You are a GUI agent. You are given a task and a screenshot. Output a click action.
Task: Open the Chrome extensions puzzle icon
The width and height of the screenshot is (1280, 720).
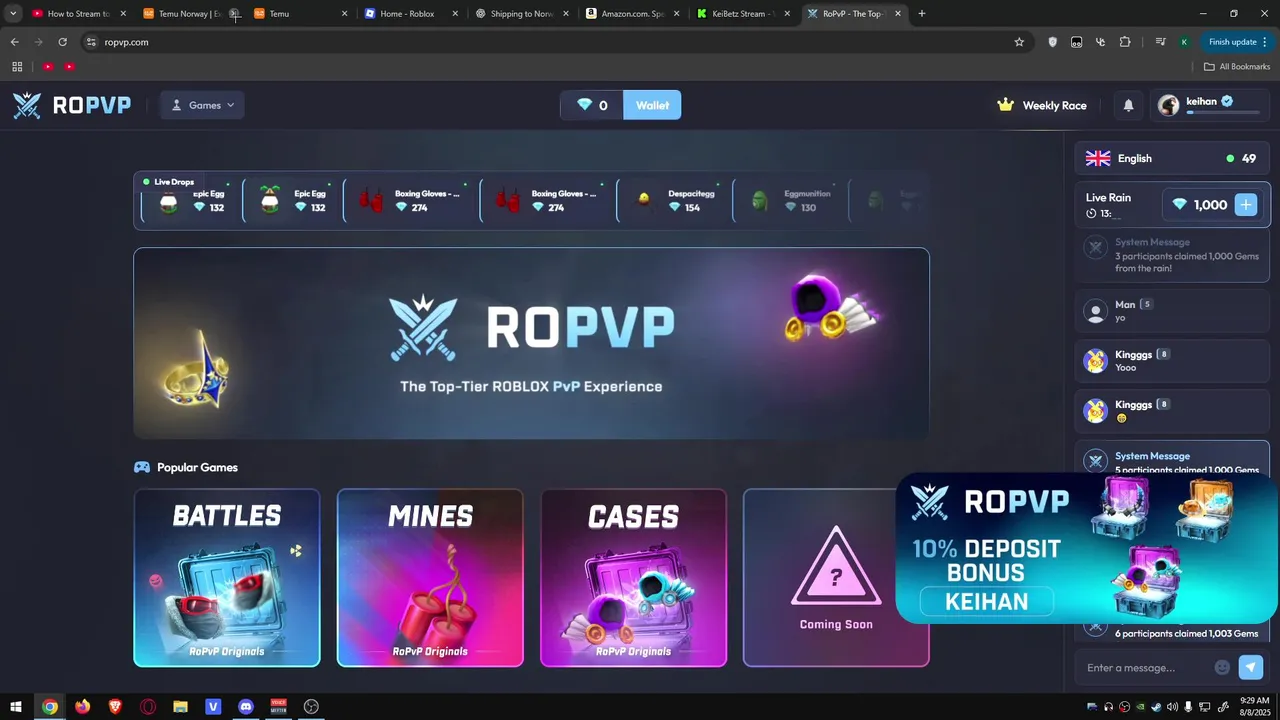pyautogui.click(x=1125, y=42)
